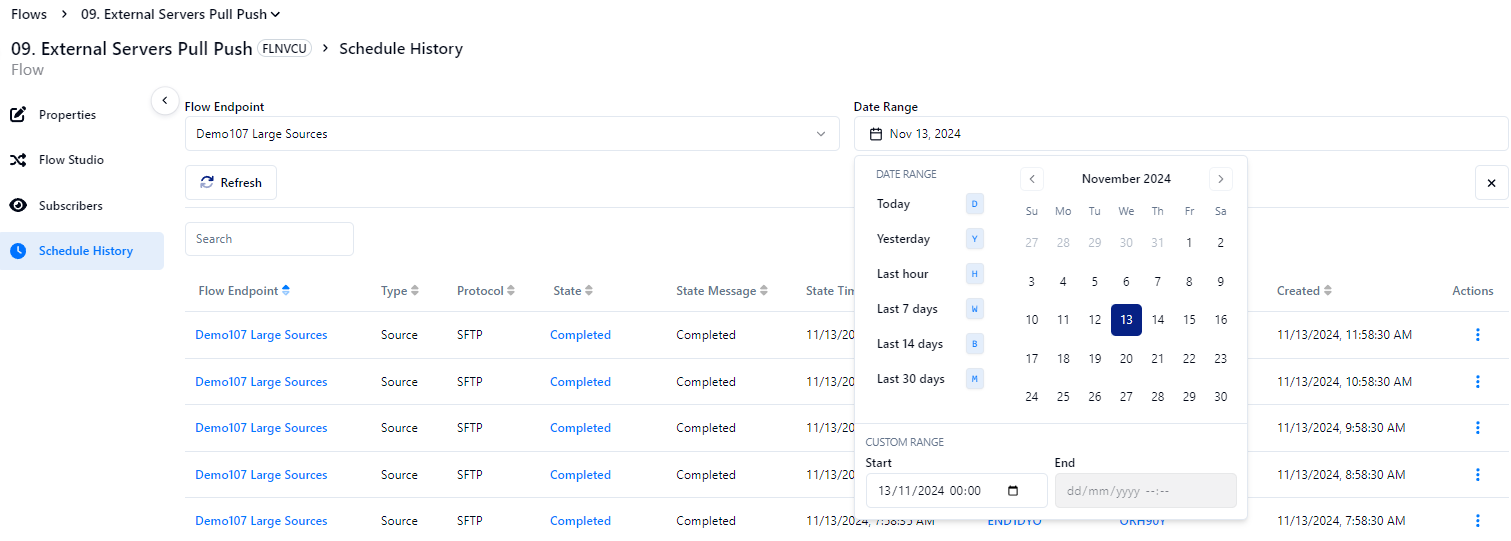Collapse the sidebar with the arrow button
Viewport: 1511px width, 541px height.
pyautogui.click(x=164, y=100)
